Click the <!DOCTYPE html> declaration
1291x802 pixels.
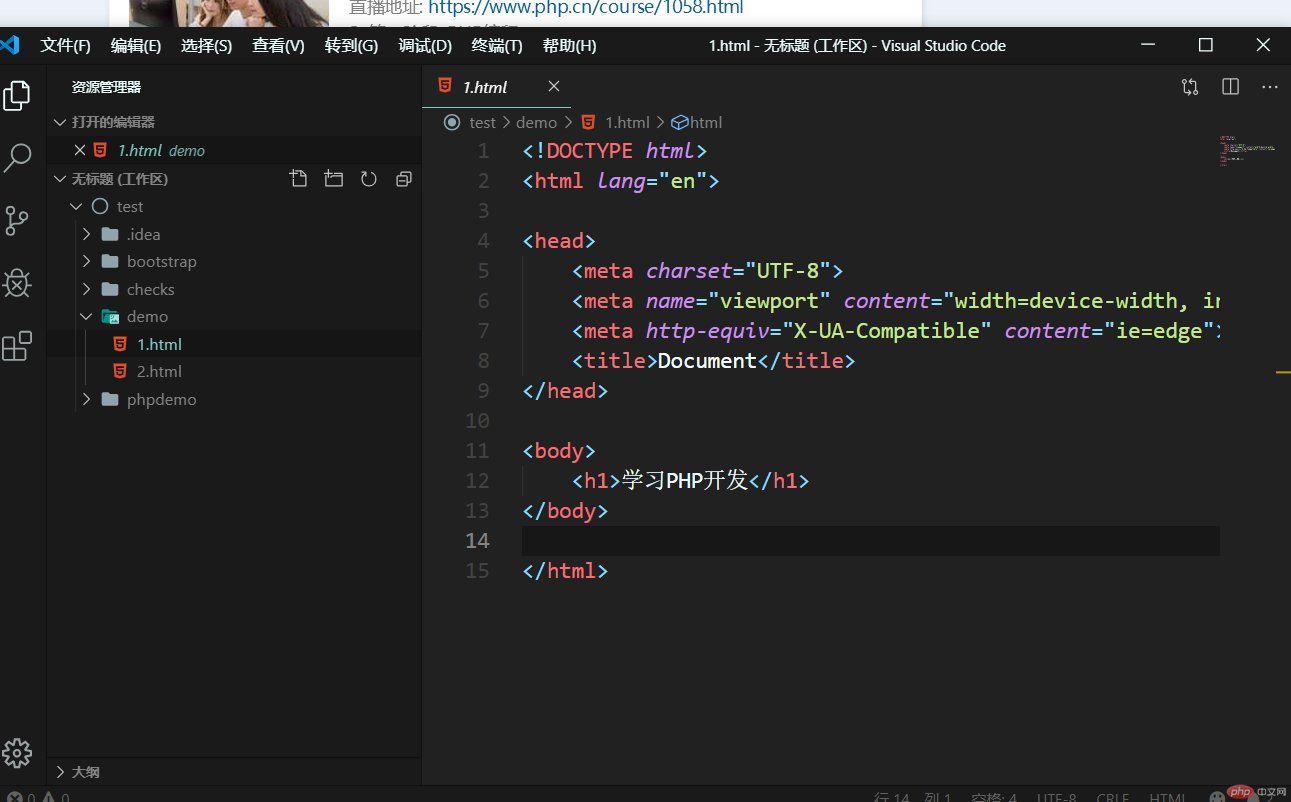coord(615,151)
